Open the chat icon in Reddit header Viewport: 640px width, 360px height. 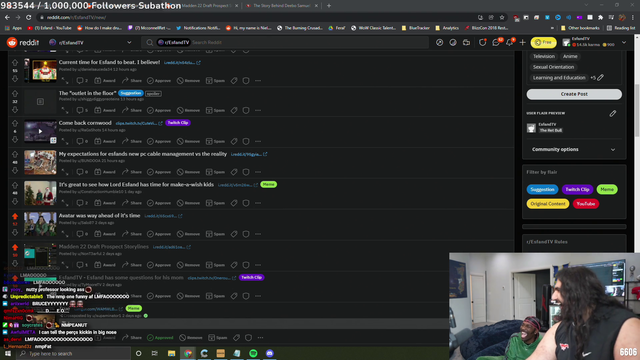[497, 42]
